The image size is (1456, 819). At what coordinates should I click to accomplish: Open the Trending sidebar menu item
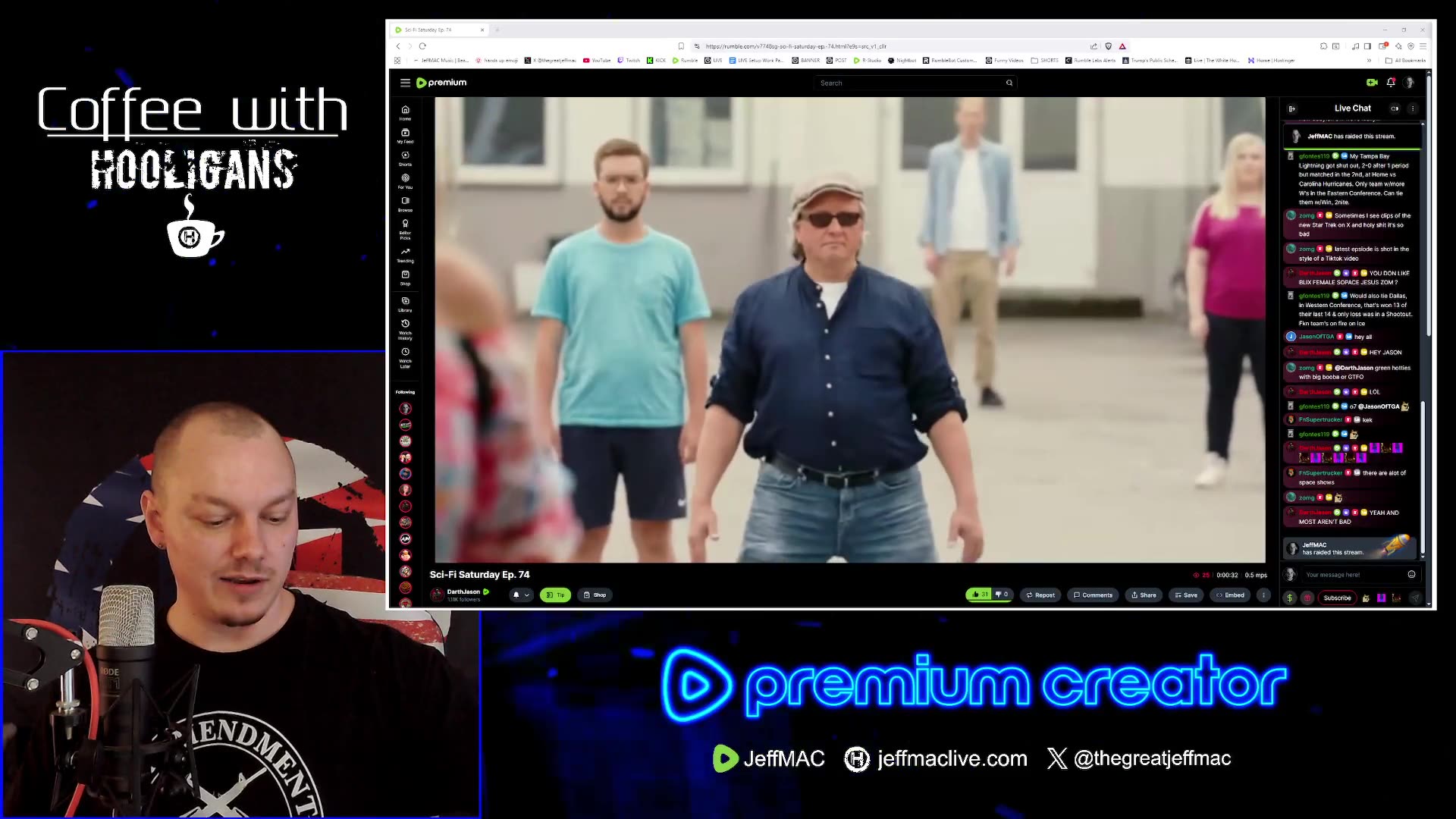(x=405, y=255)
